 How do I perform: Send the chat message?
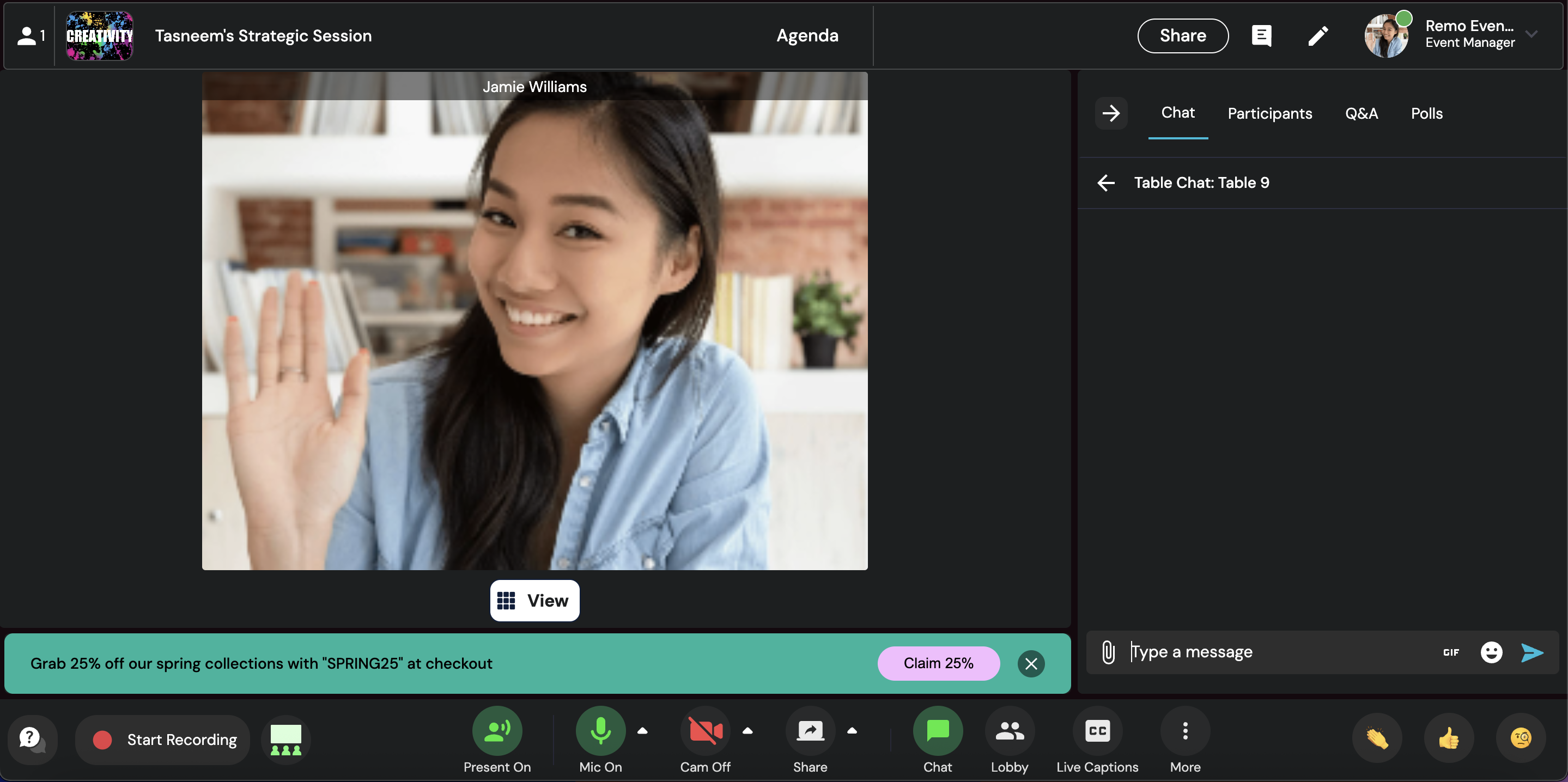1532,652
